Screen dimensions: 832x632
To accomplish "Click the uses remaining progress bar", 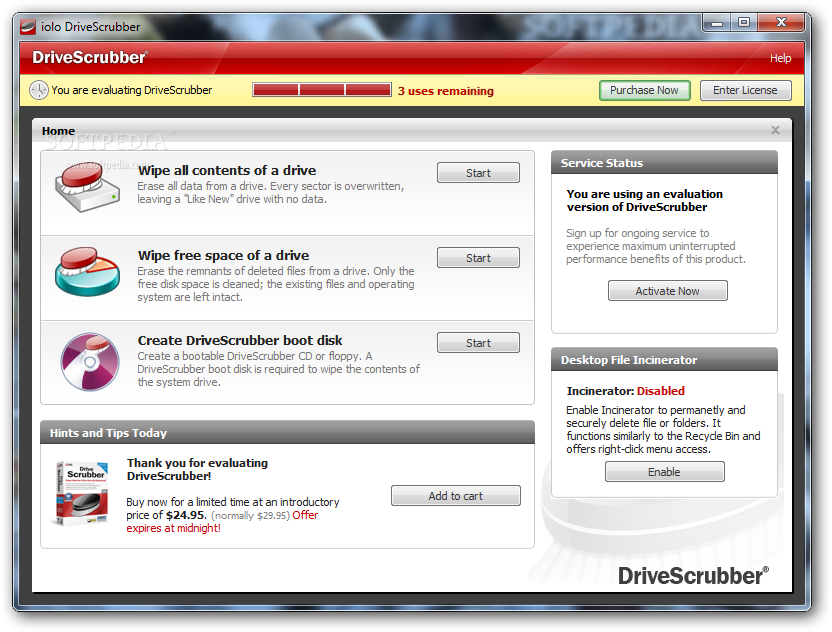I will 322,90.
